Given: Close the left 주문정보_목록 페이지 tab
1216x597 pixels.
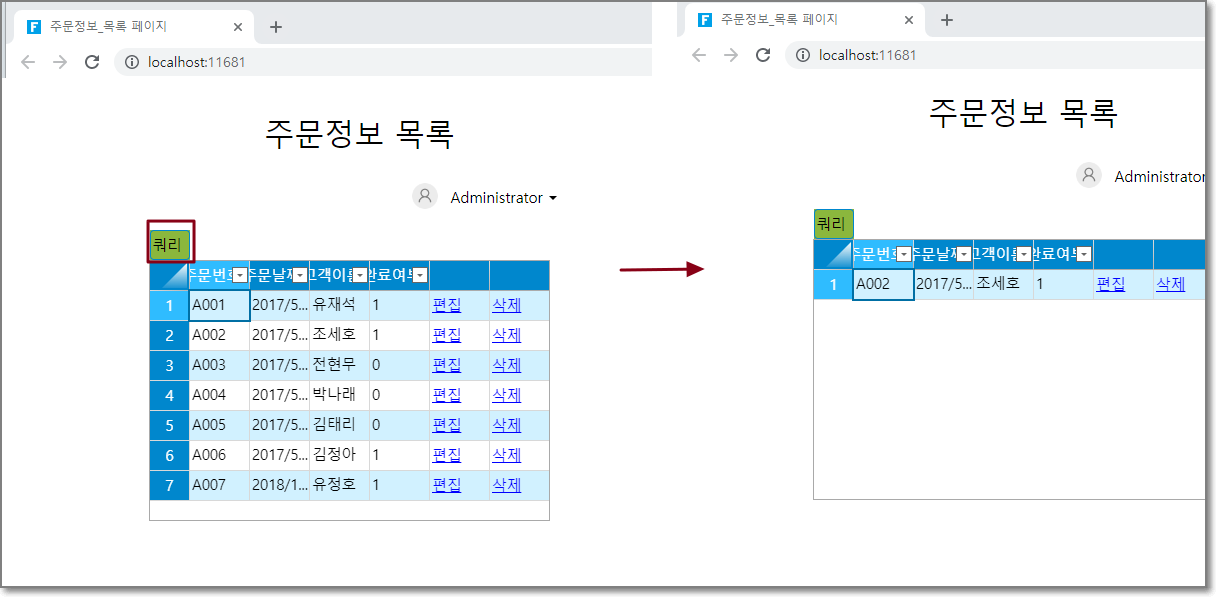Looking at the screenshot, I should [237, 27].
